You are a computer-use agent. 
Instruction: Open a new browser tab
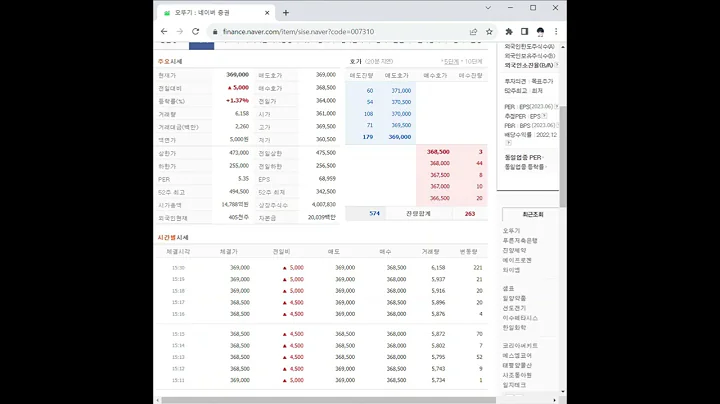[286, 13]
